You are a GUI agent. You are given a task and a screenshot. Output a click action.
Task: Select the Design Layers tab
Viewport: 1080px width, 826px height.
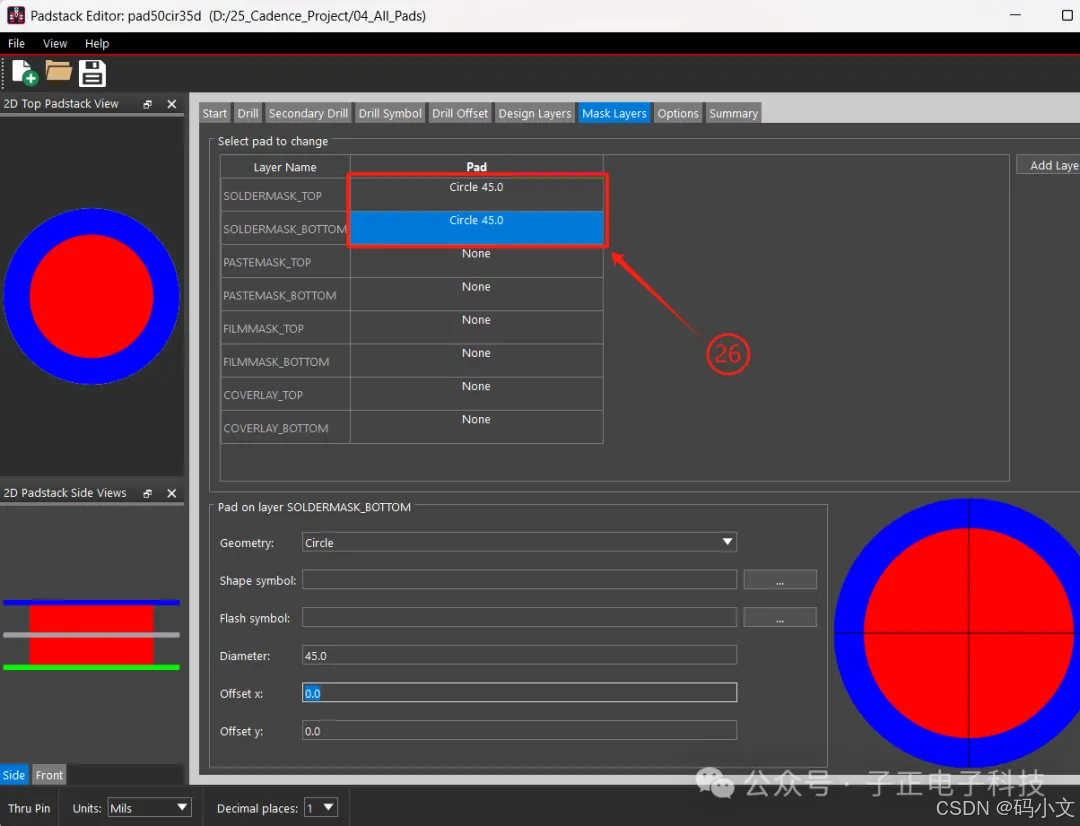click(x=534, y=114)
